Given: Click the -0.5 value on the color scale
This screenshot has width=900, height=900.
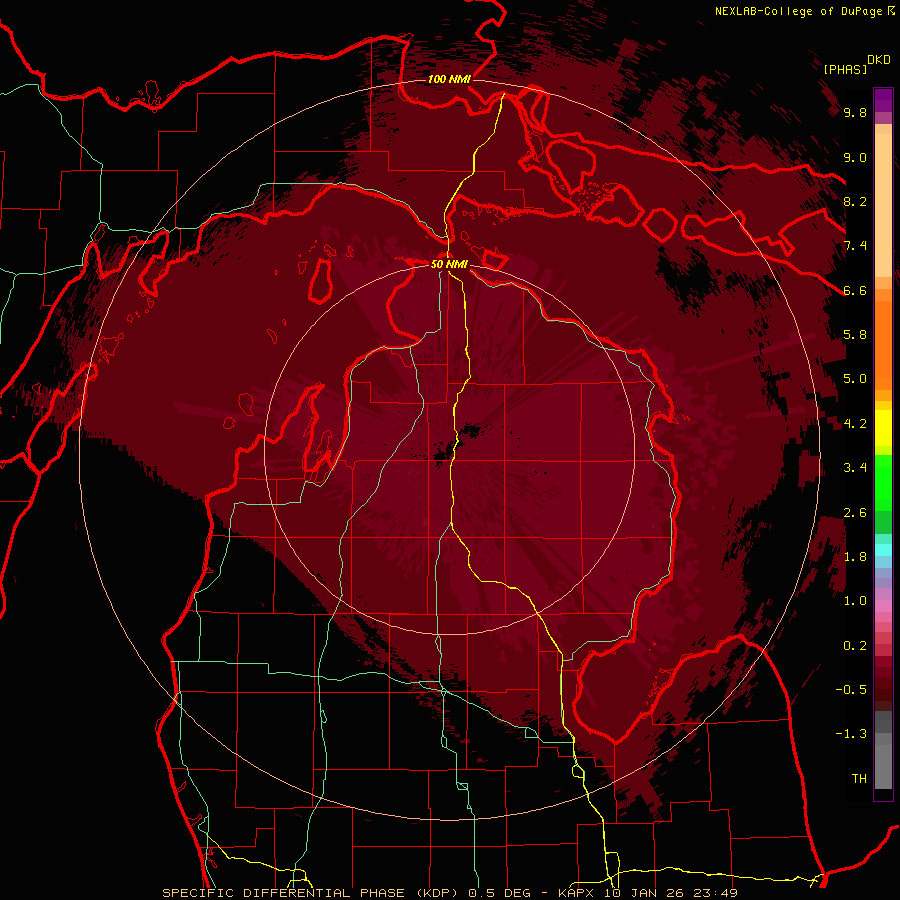Looking at the screenshot, I should point(851,690).
